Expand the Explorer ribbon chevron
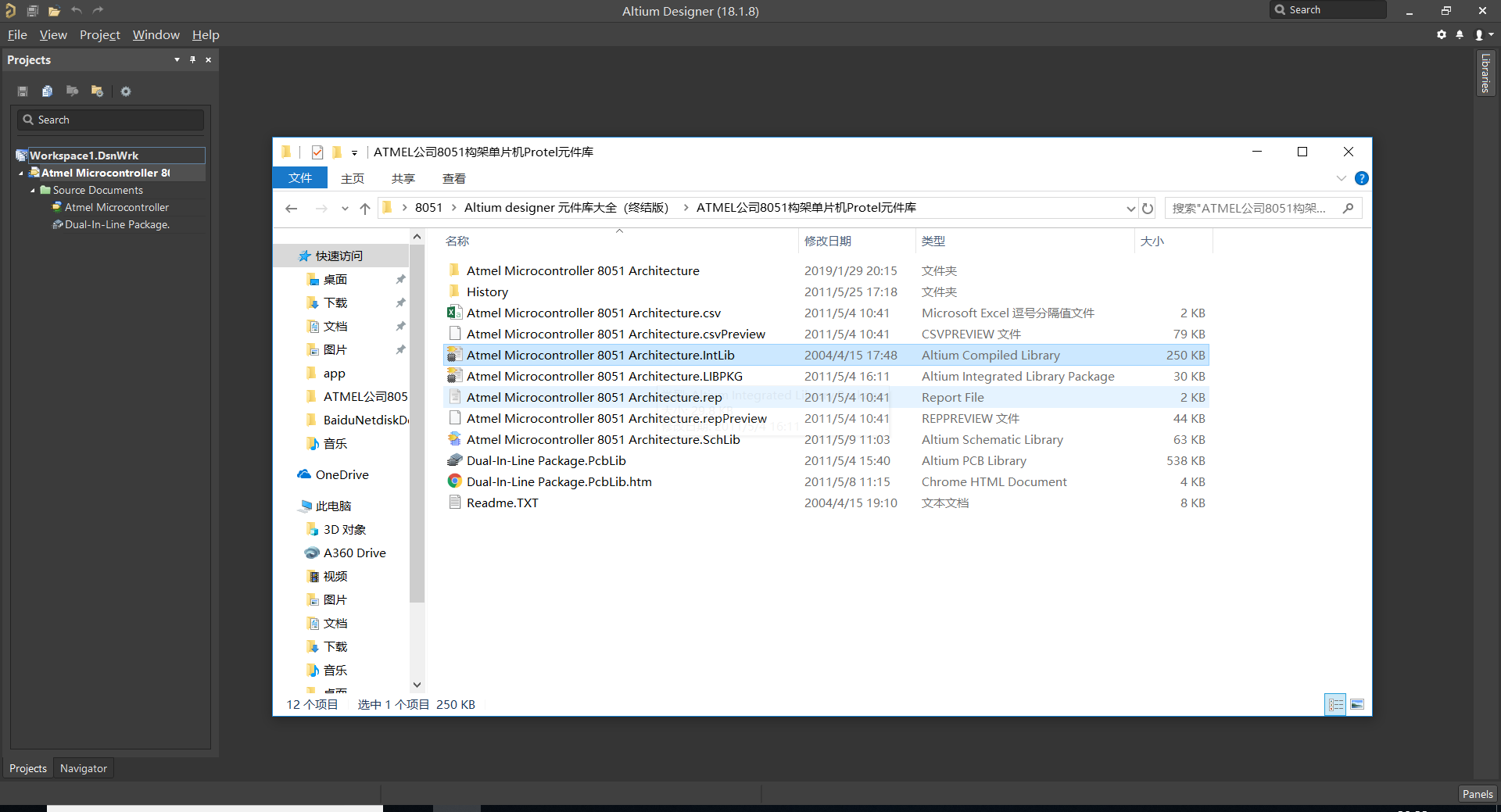This screenshot has height=812, width=1501. (1342, 178)
